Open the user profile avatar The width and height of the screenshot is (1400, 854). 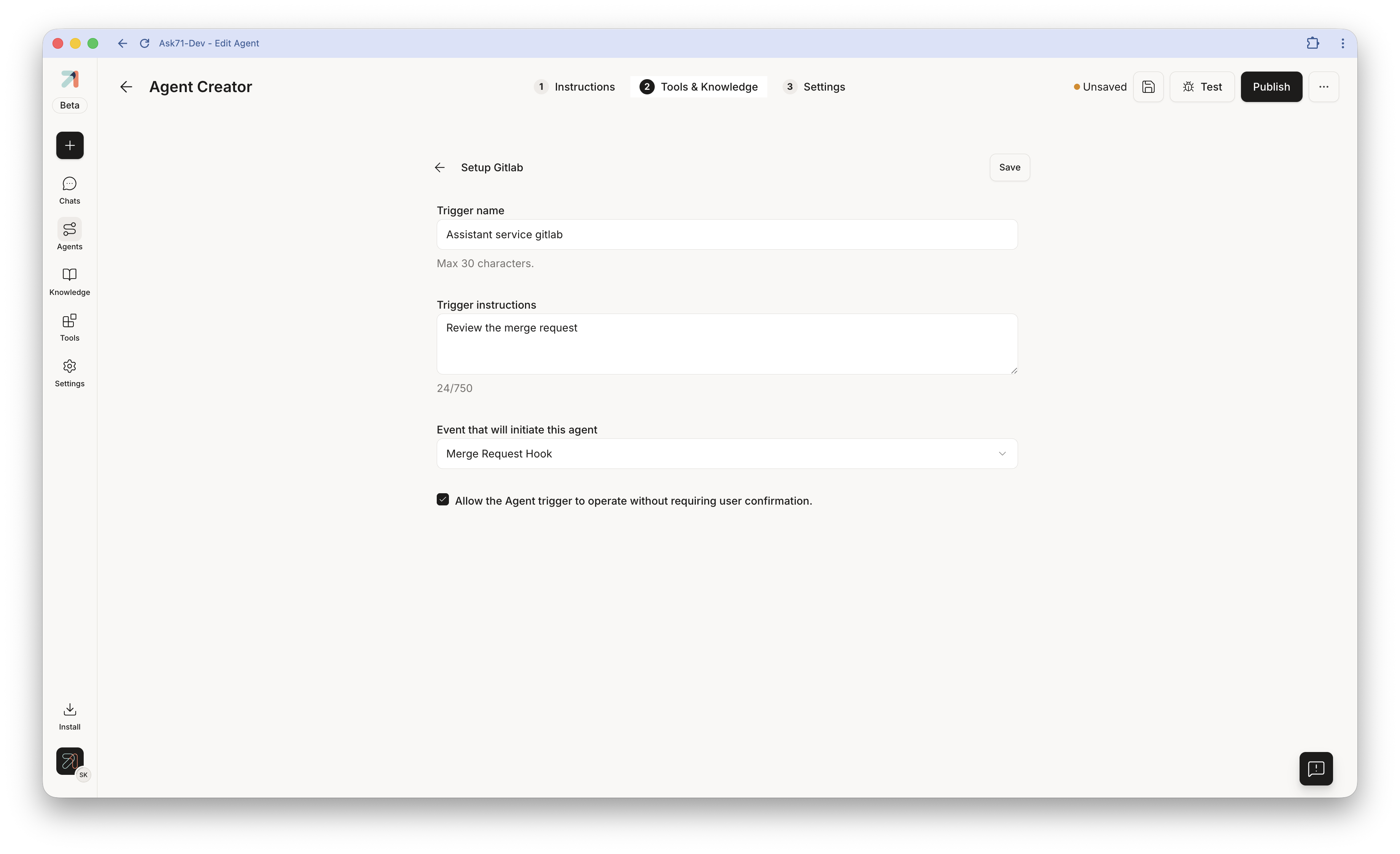70,762
